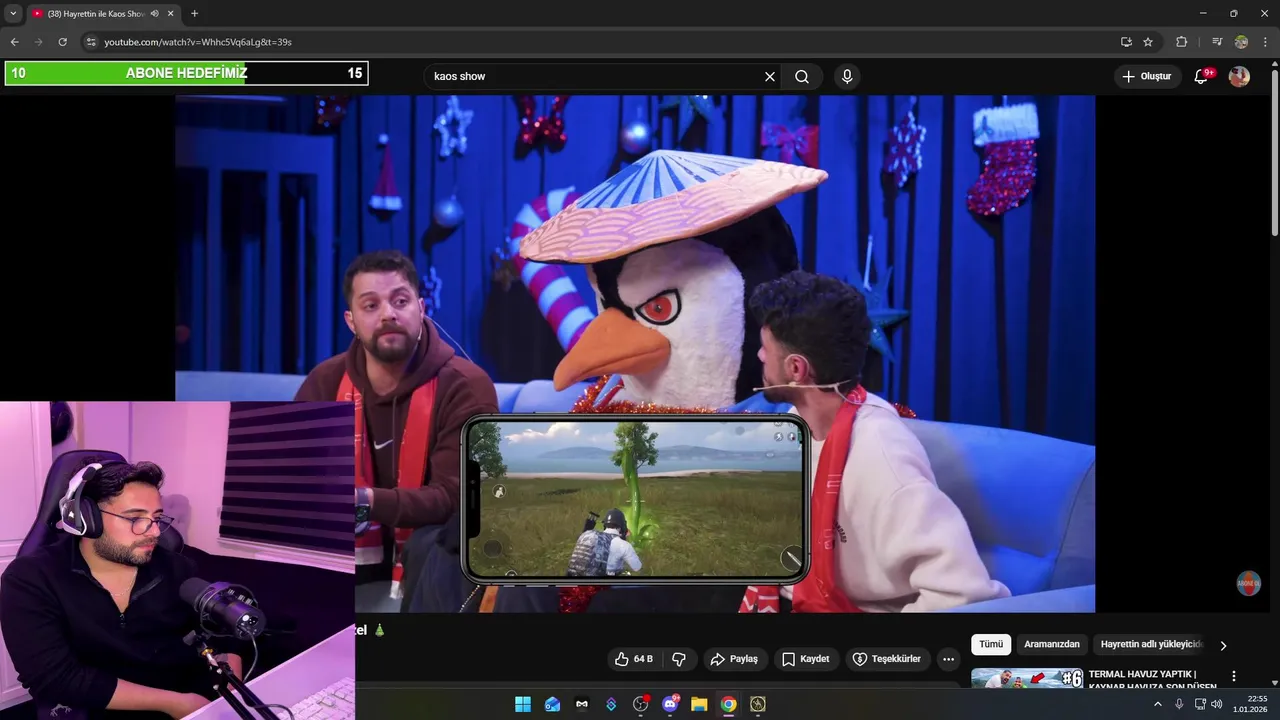Reload the YouTube page
This screenshot has height=720, width=1280.
pos(62,42)
